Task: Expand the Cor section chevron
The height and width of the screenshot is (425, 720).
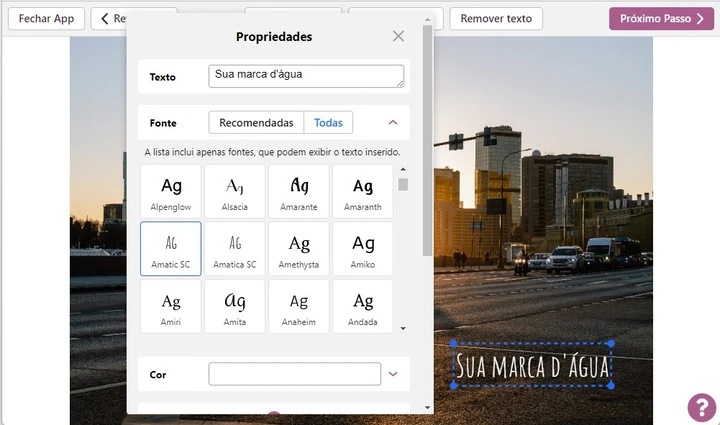Action: coord(393,374)
